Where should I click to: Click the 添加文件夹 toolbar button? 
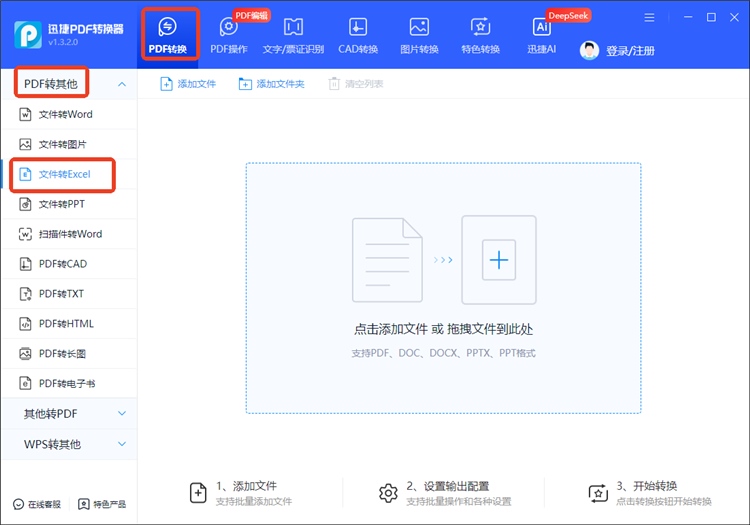tap(271, 84)
